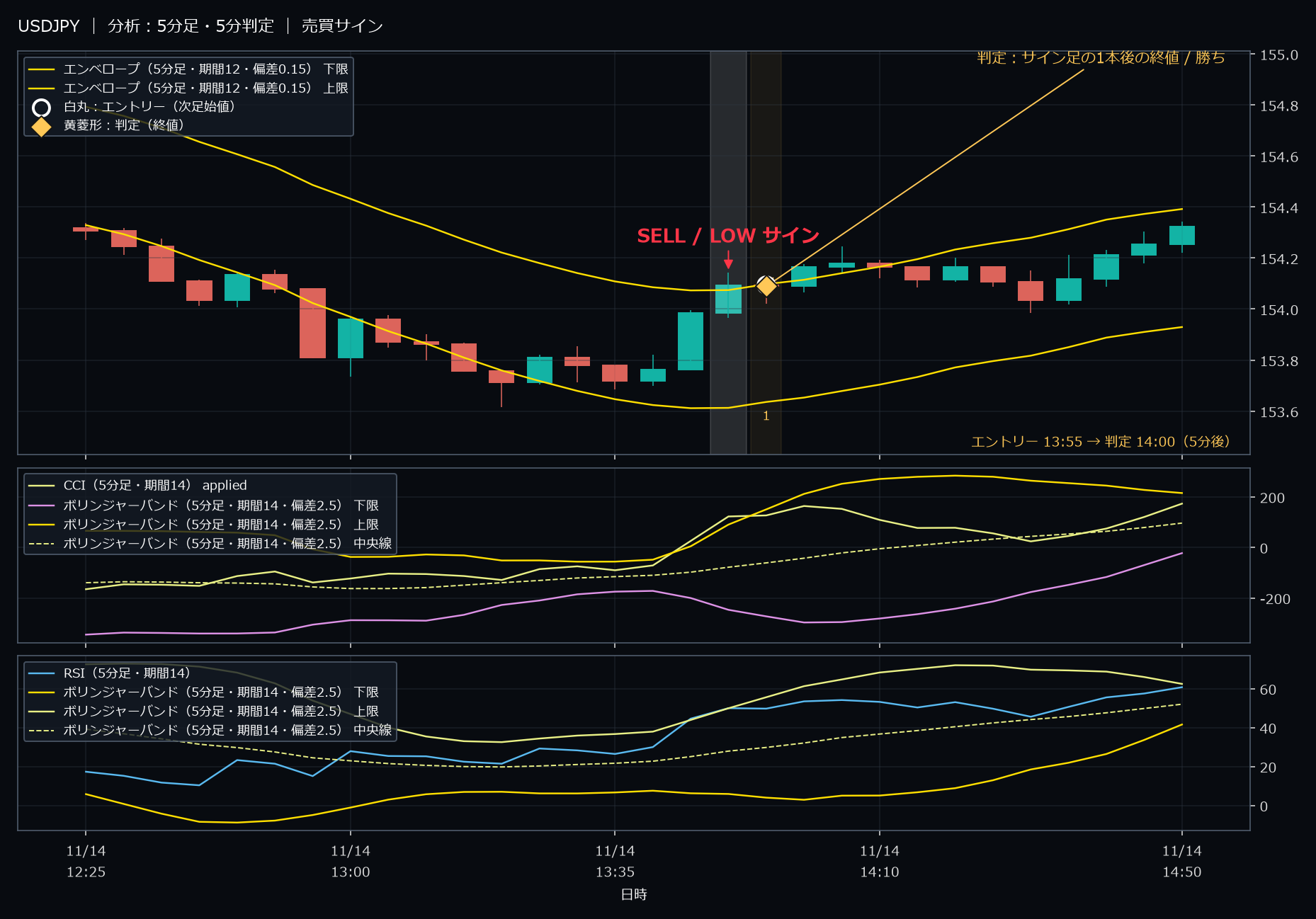Click the 売買サイン title text
Screen dimensions: 1316x919
[x=342, y=26]
